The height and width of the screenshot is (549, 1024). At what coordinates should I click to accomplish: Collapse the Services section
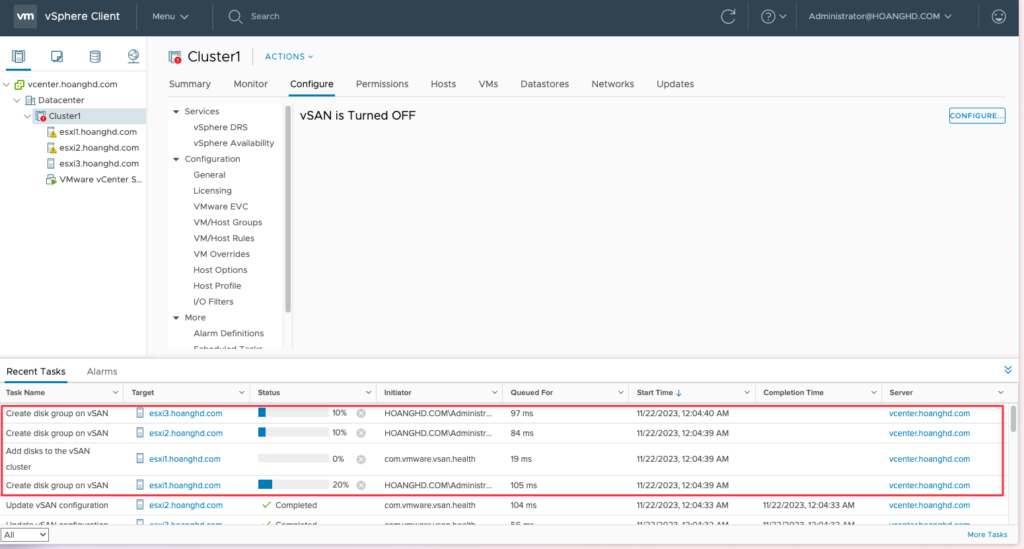(176, 112)
